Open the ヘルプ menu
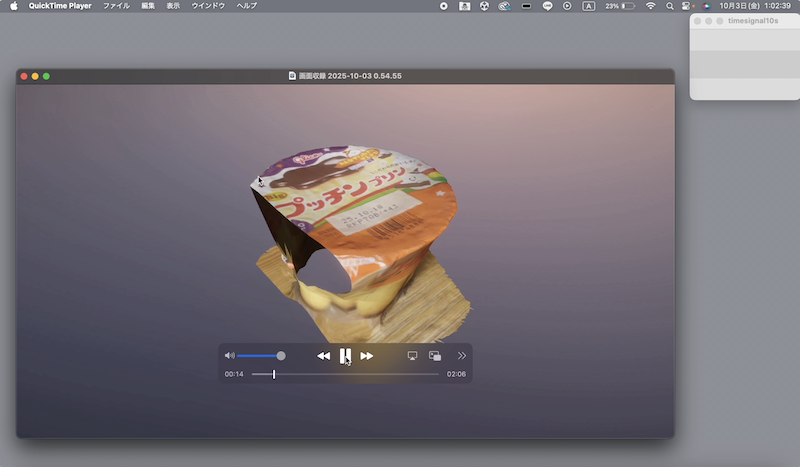 [246, 6]
